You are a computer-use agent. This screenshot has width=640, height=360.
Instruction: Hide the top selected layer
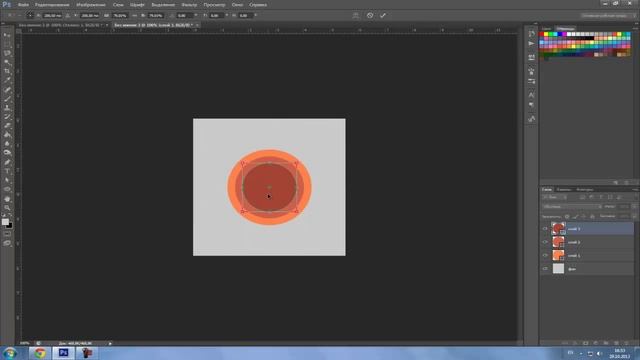[545, 229]
